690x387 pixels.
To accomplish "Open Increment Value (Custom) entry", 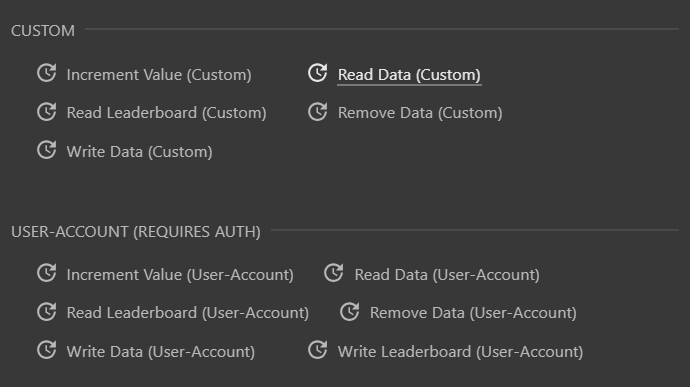I will (159, 75).
